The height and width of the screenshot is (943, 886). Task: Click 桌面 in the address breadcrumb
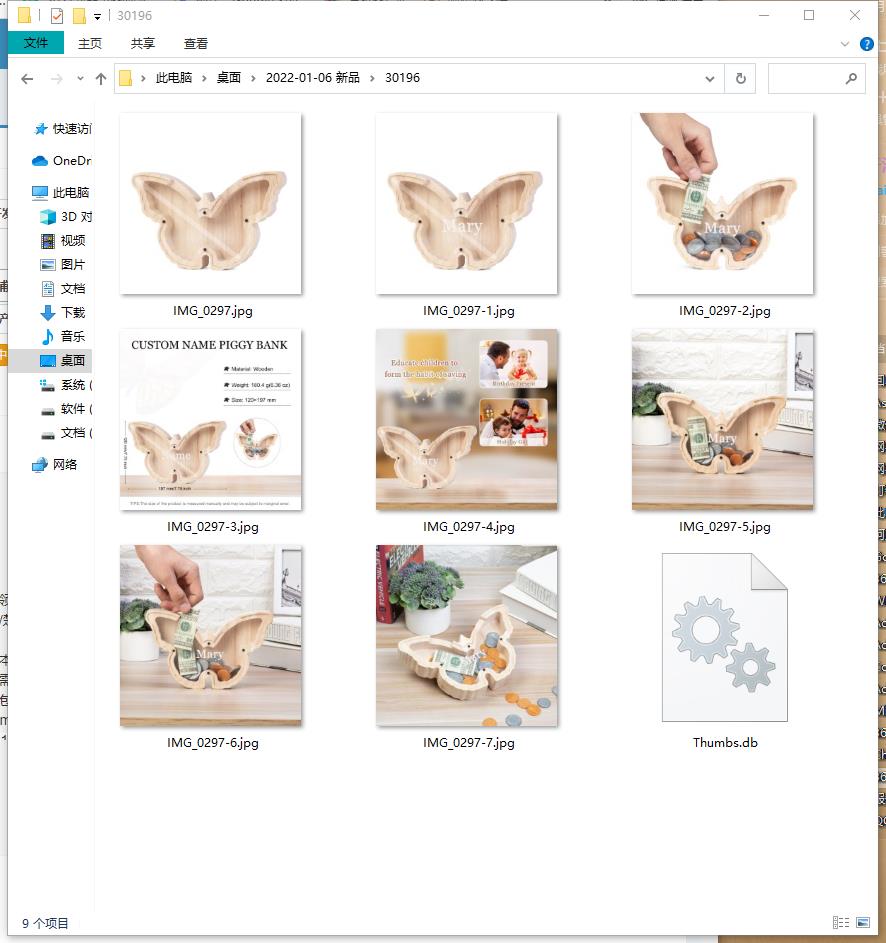click(229, 78)
